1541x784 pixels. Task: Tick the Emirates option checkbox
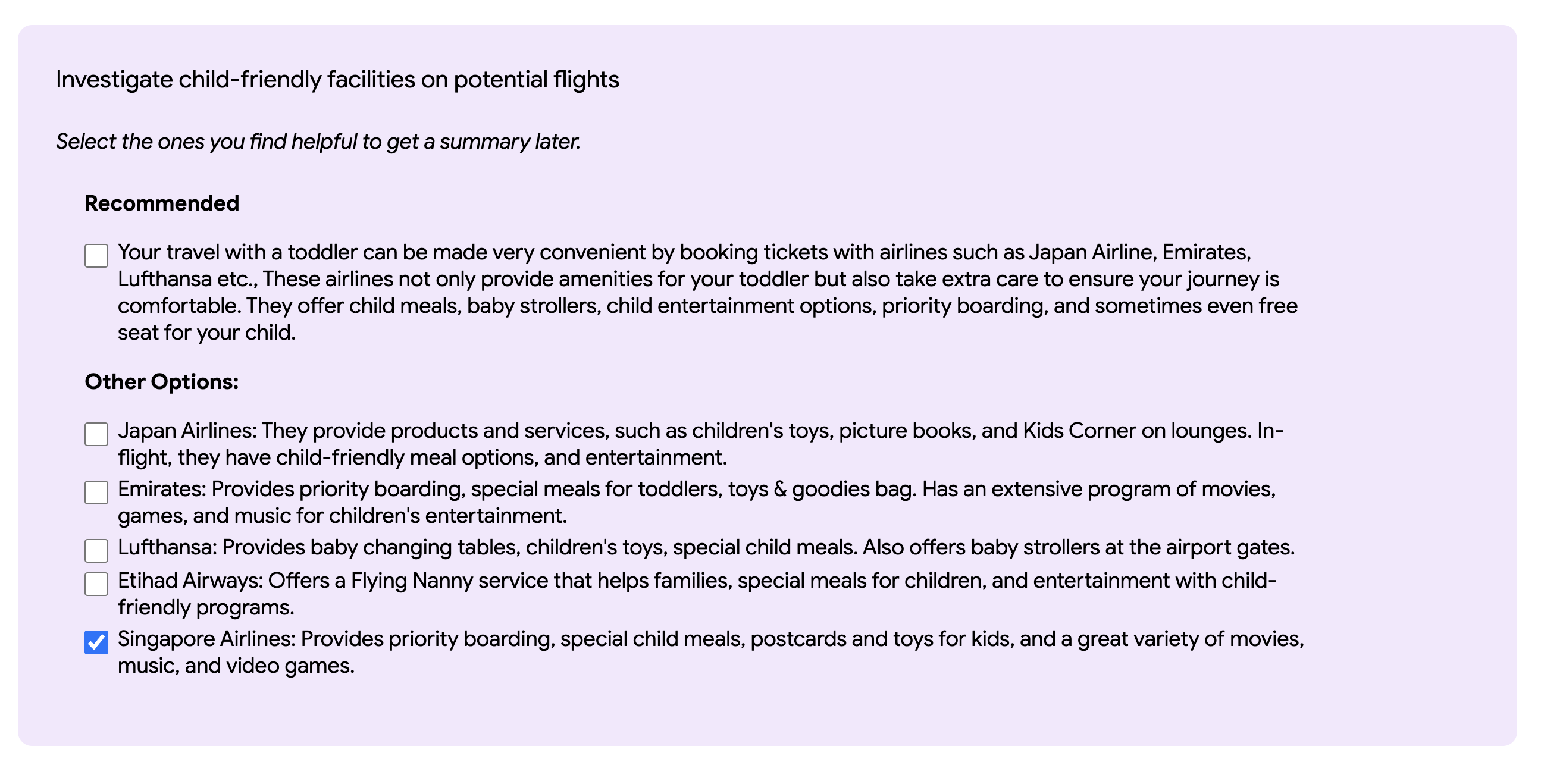pos(96,492)
